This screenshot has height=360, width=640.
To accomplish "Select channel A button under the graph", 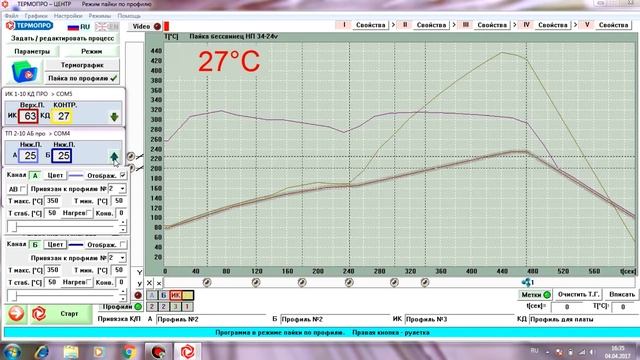I will point(152,295).
